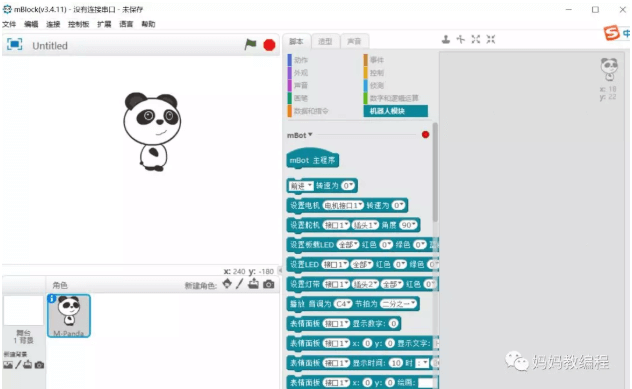Viewport: 632px width, 389px height.
Task: Toggle full-screen stage mode icon
Action: point(15,44)
